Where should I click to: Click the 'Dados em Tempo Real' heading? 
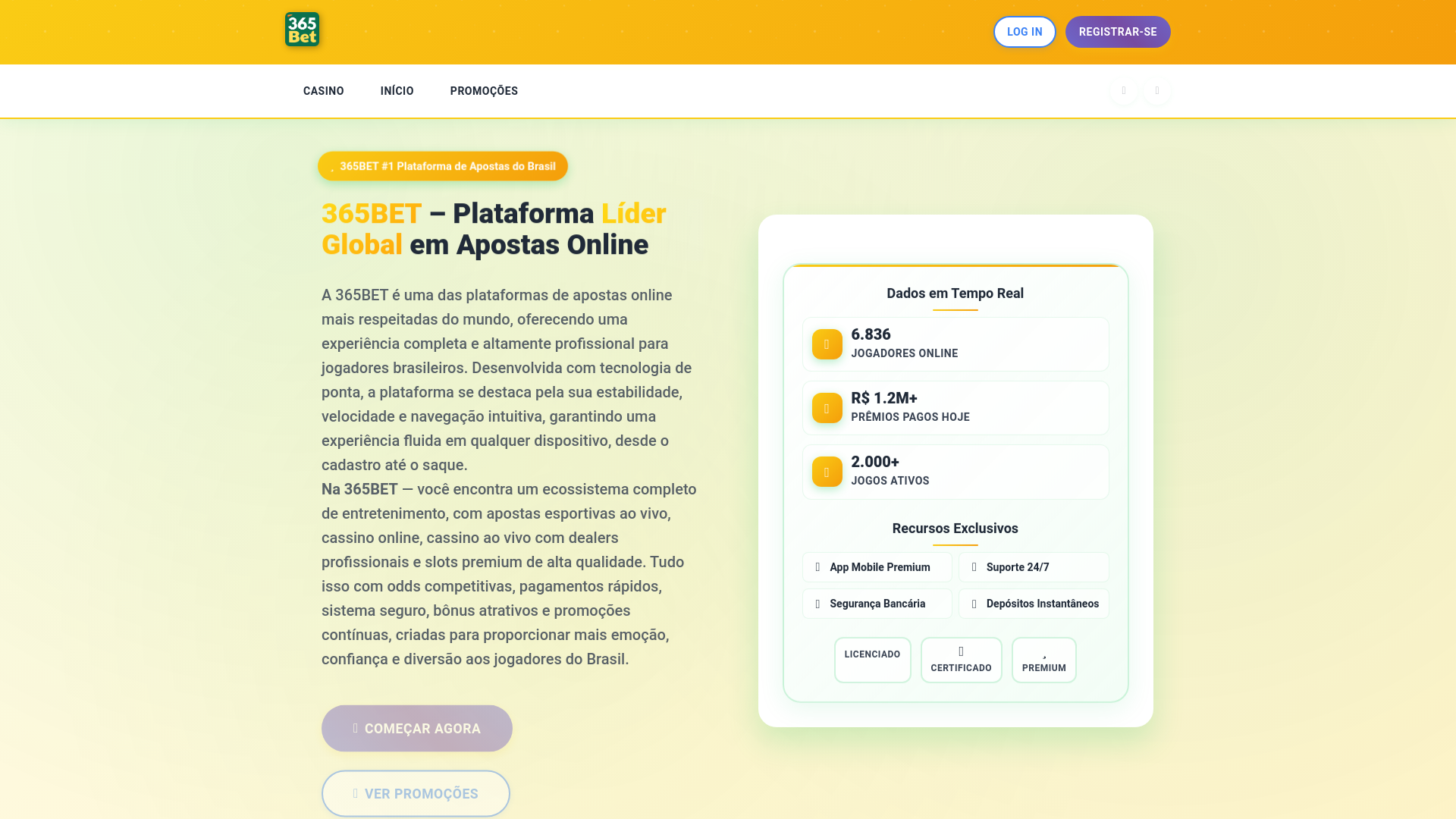point(955,293)
